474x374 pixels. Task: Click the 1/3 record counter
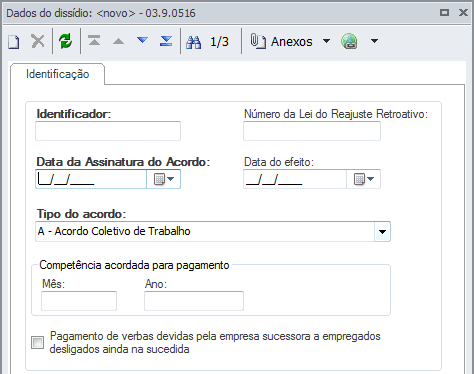pos(219,42)
